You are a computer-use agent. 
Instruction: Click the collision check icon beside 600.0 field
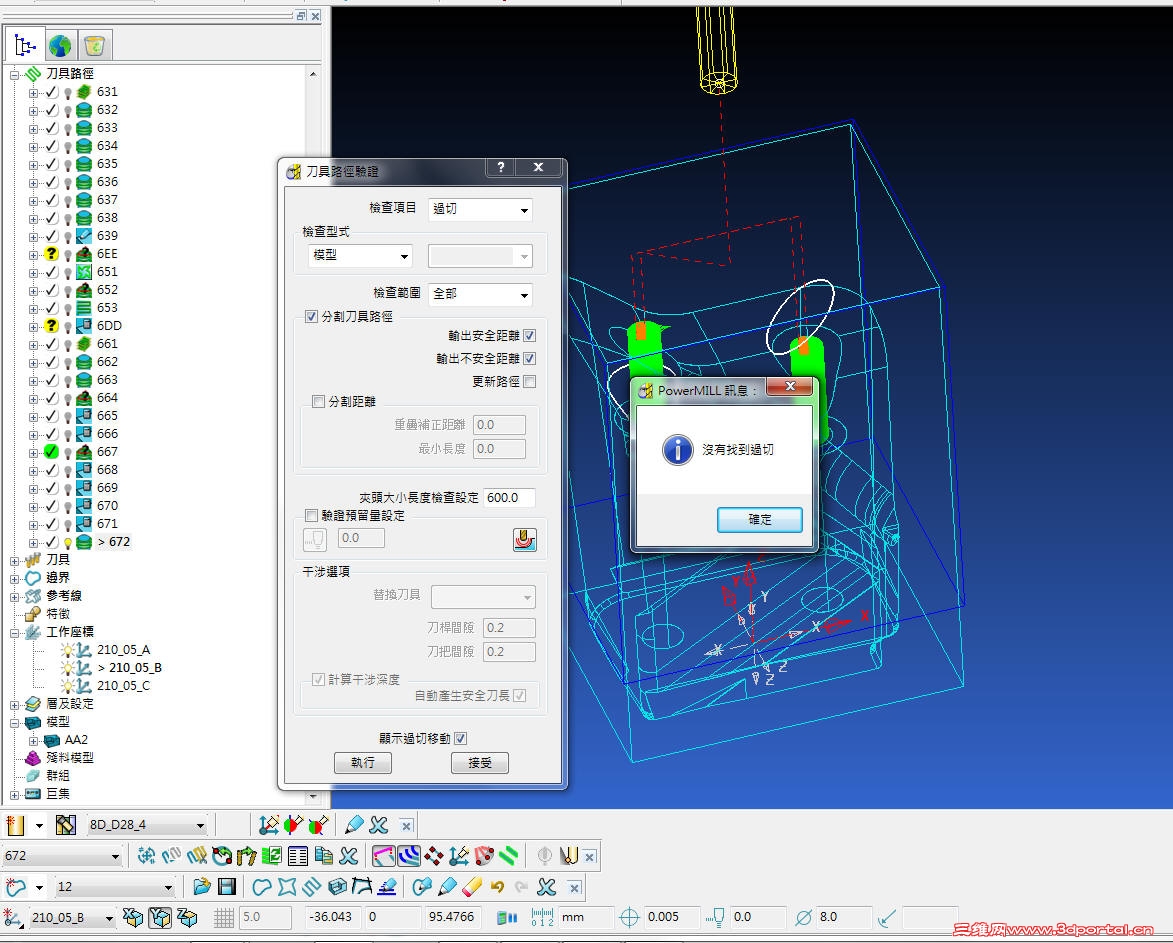click(x=524, y=539)
